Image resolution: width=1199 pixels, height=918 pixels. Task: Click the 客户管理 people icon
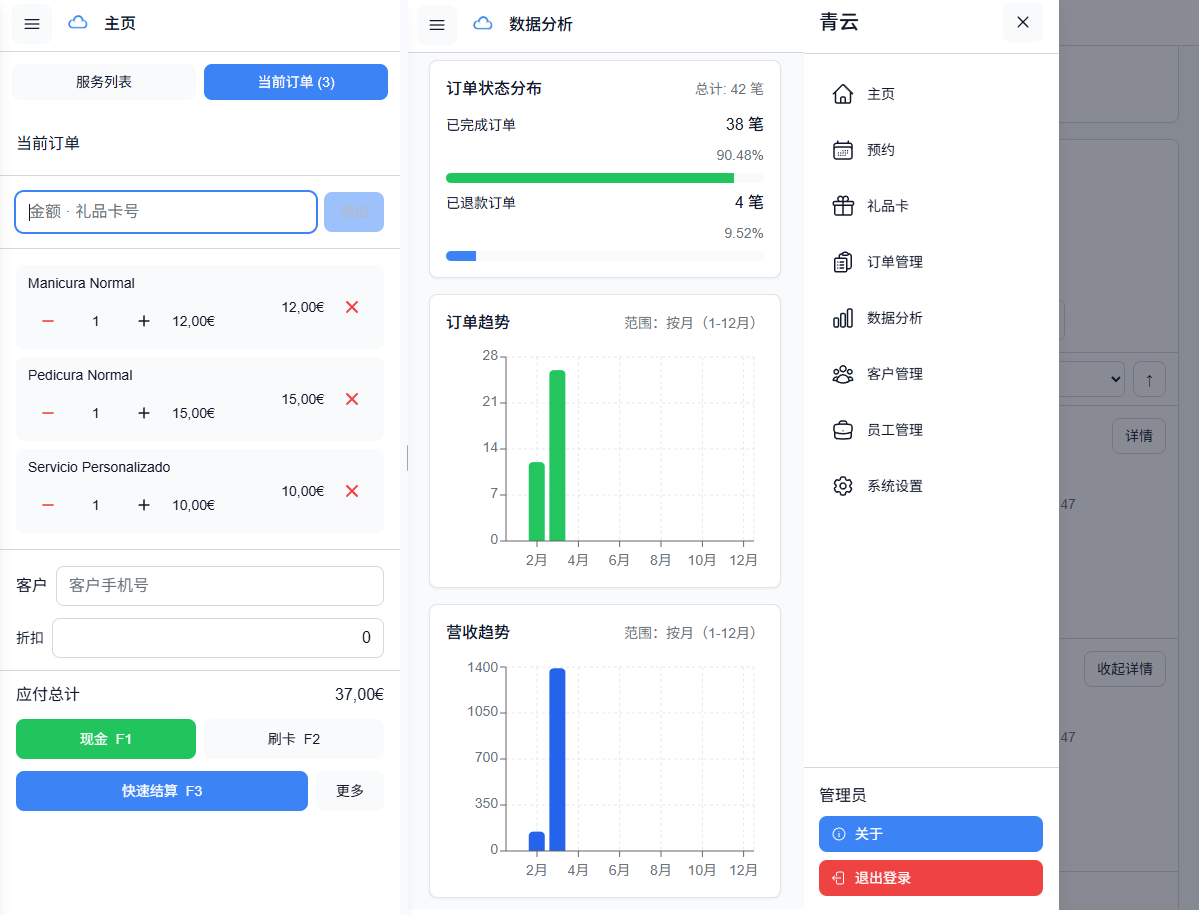click(x=843, y=374)
